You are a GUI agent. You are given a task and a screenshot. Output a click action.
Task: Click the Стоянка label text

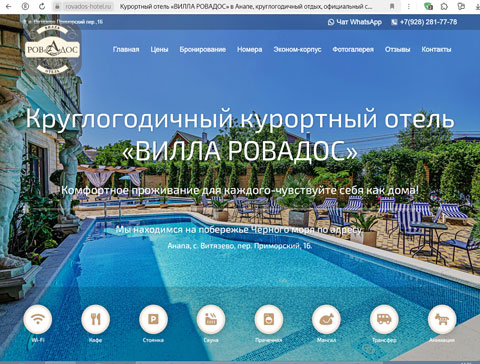tap(153, 340)
